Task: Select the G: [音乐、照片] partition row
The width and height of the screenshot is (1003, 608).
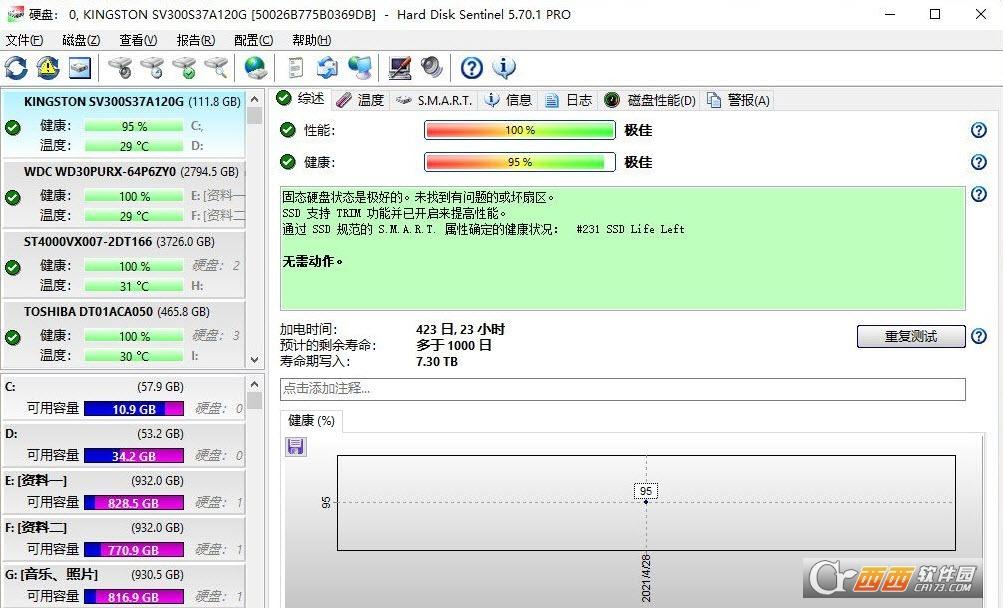Action: coord(123,585)
